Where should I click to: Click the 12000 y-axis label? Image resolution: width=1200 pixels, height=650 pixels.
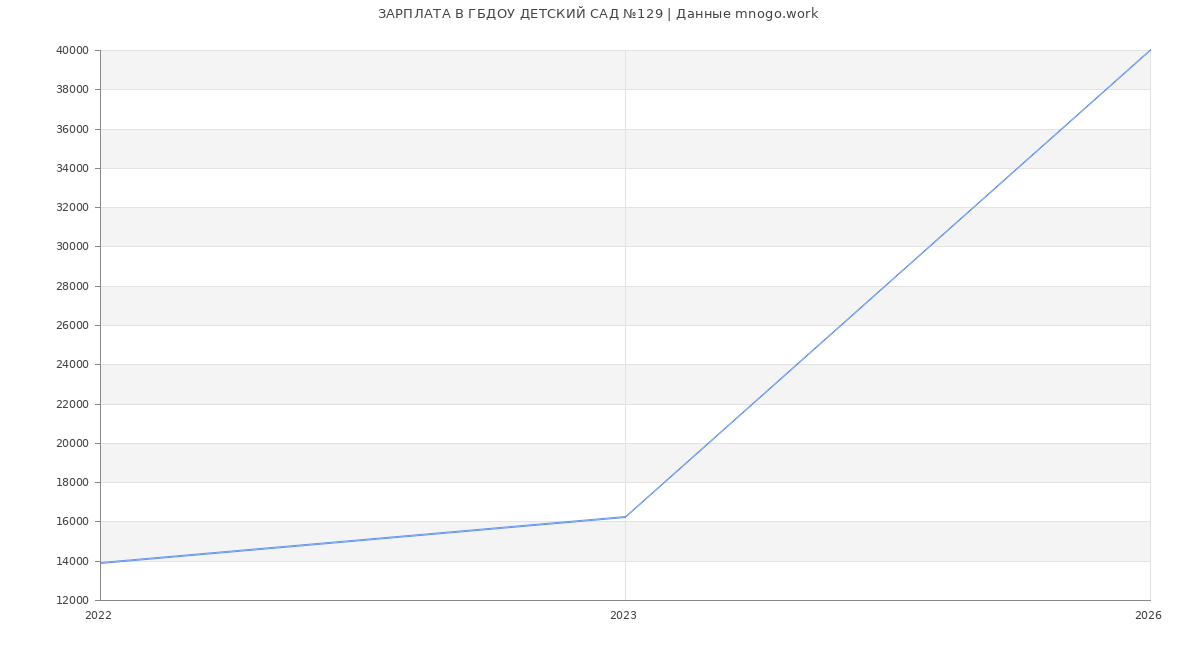click(73, 600)
